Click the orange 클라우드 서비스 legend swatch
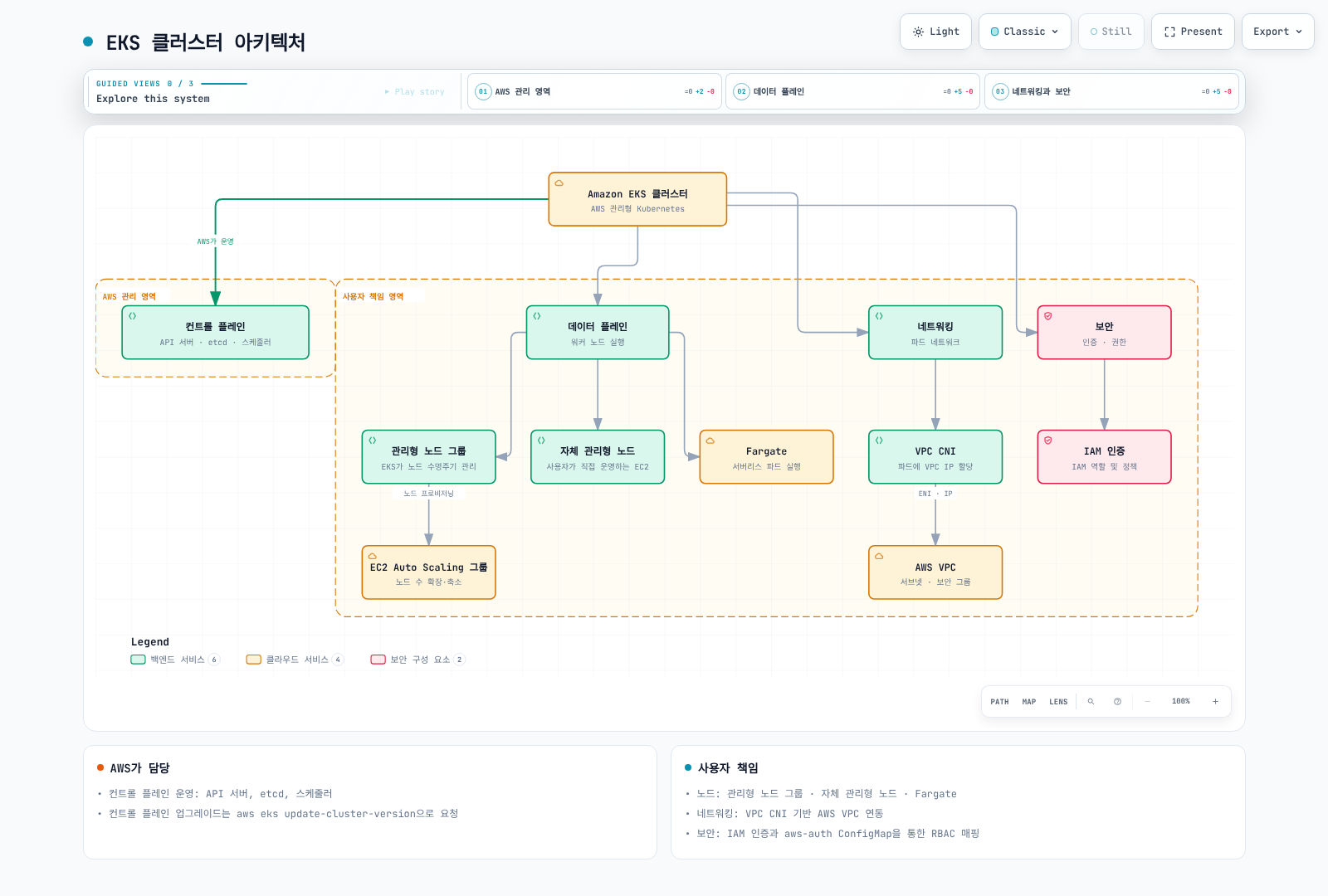The width and height of the screenshot is (1328, 896). click(x=253, y=660)
